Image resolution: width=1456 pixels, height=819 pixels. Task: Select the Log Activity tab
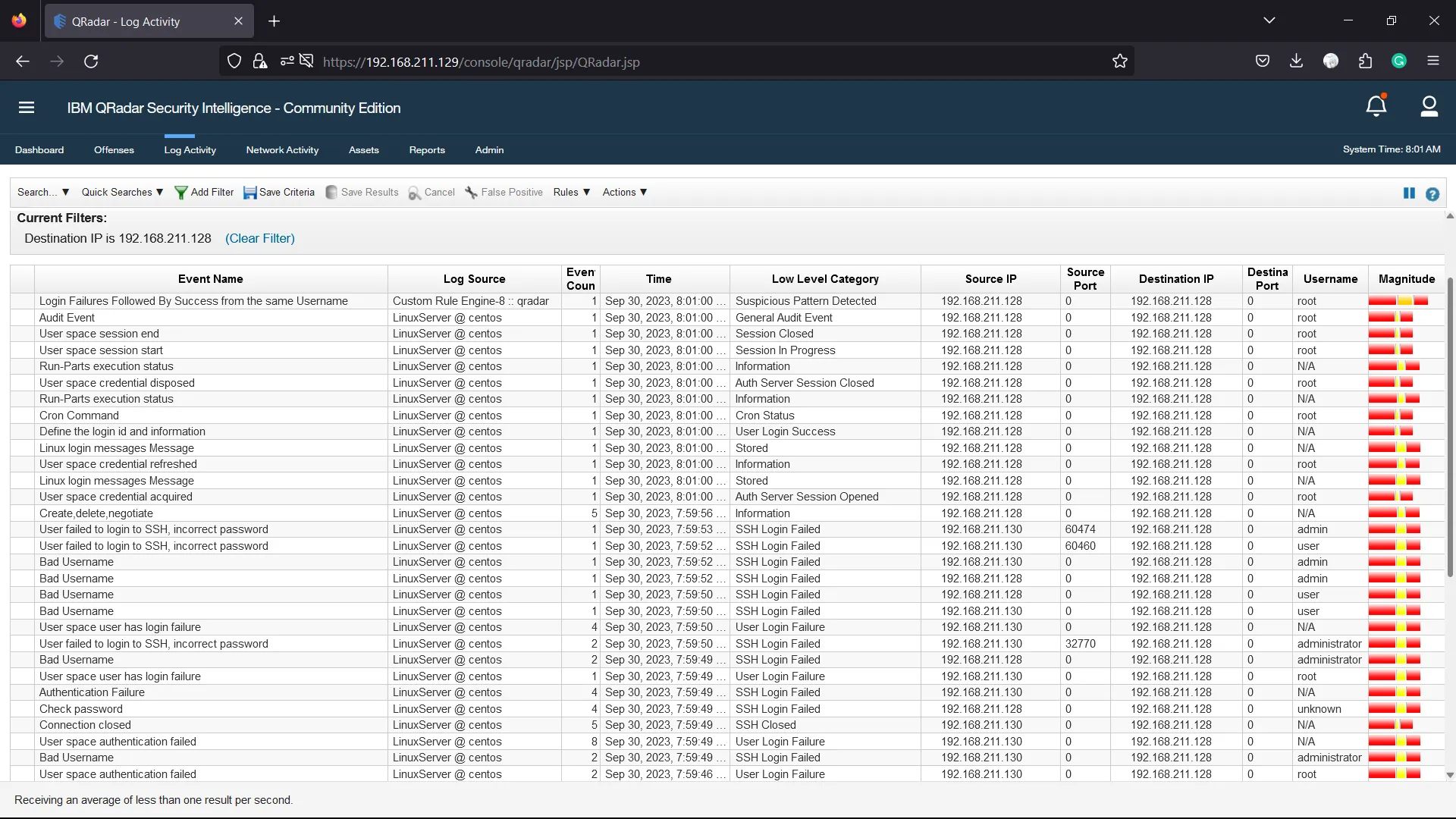[x=190, y=150]
